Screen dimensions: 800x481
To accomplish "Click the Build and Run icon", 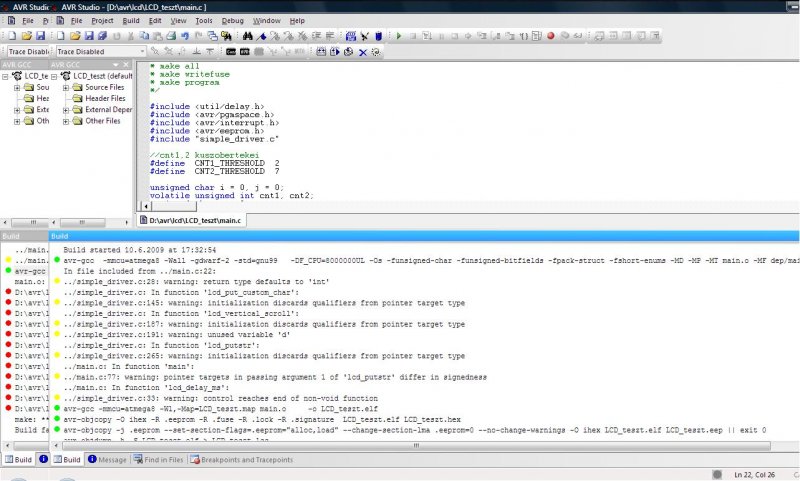I will click(x=335, y=52).
